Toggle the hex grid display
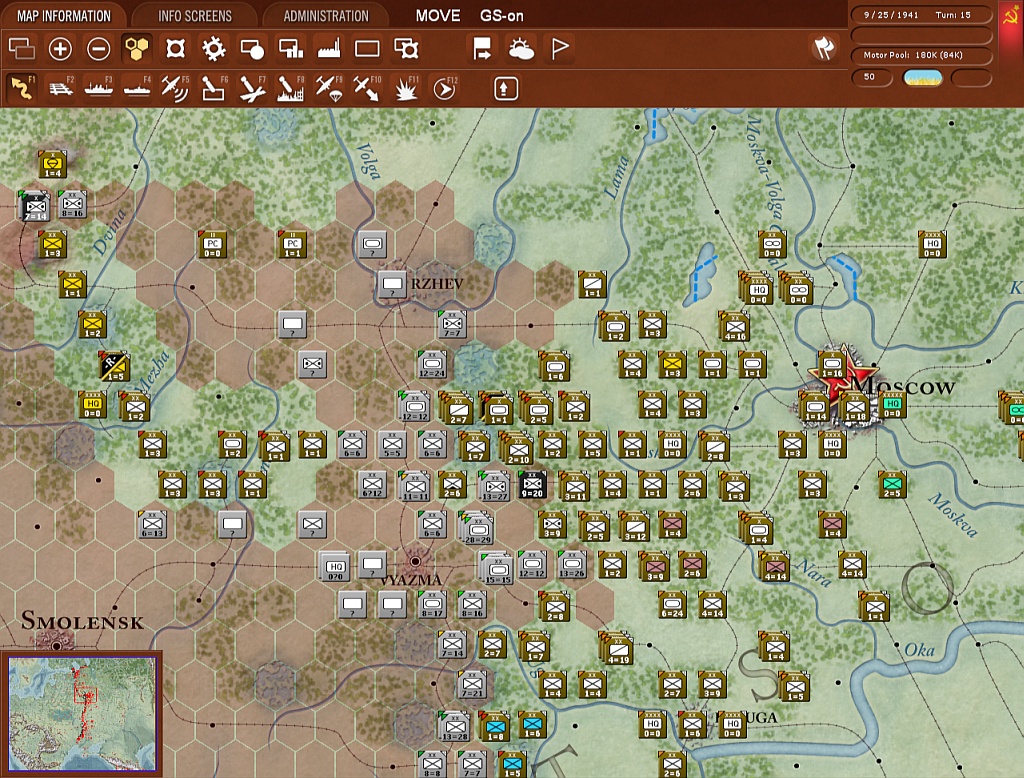The height and width of the screenshot is (778, 1024). (x=136, y=48)
